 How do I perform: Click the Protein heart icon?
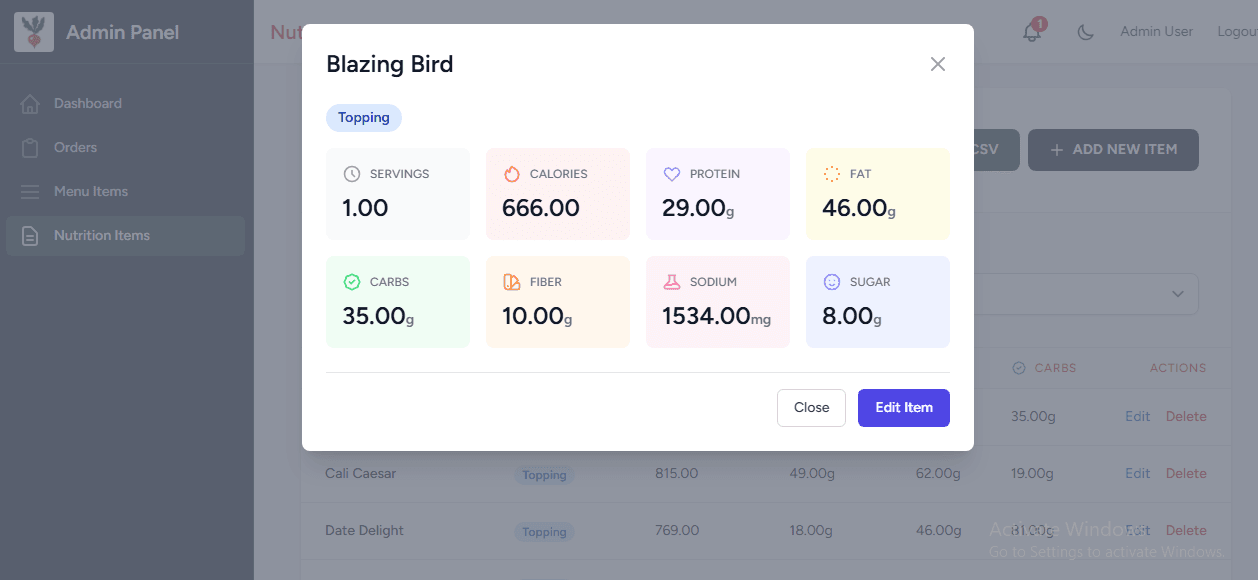click(x=672, y=174)
